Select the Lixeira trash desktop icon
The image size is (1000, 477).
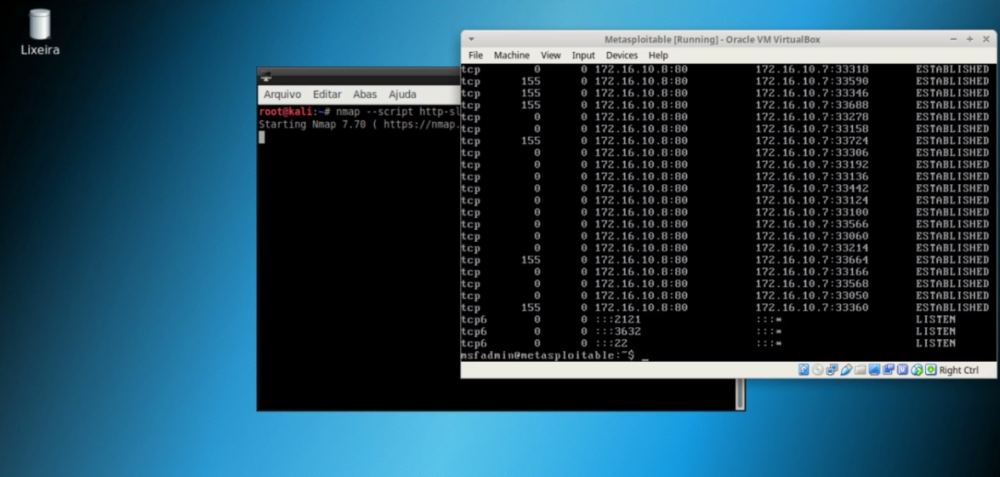(40, 31)
